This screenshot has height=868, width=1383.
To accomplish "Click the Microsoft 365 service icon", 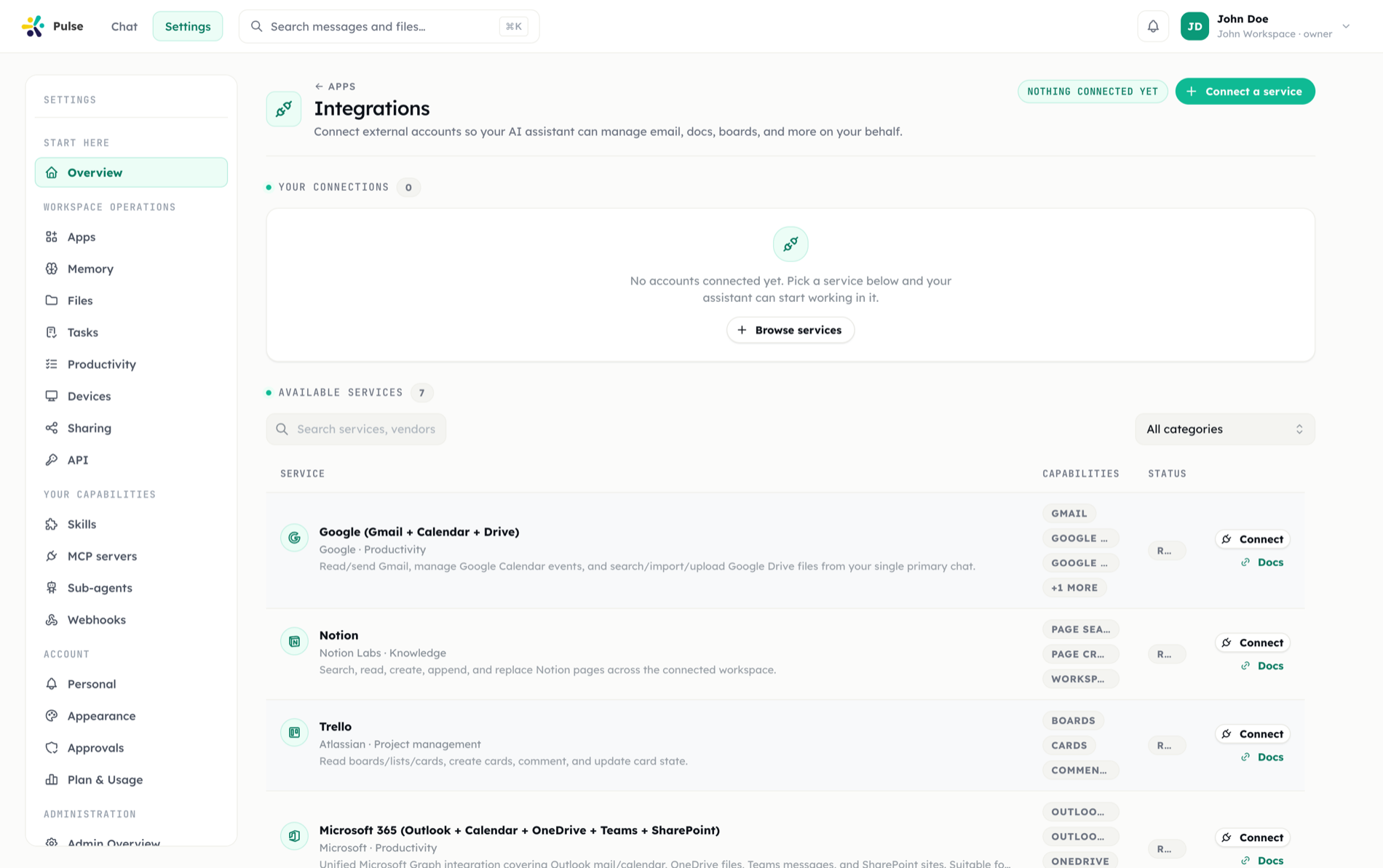I will [x=294, y=836].
